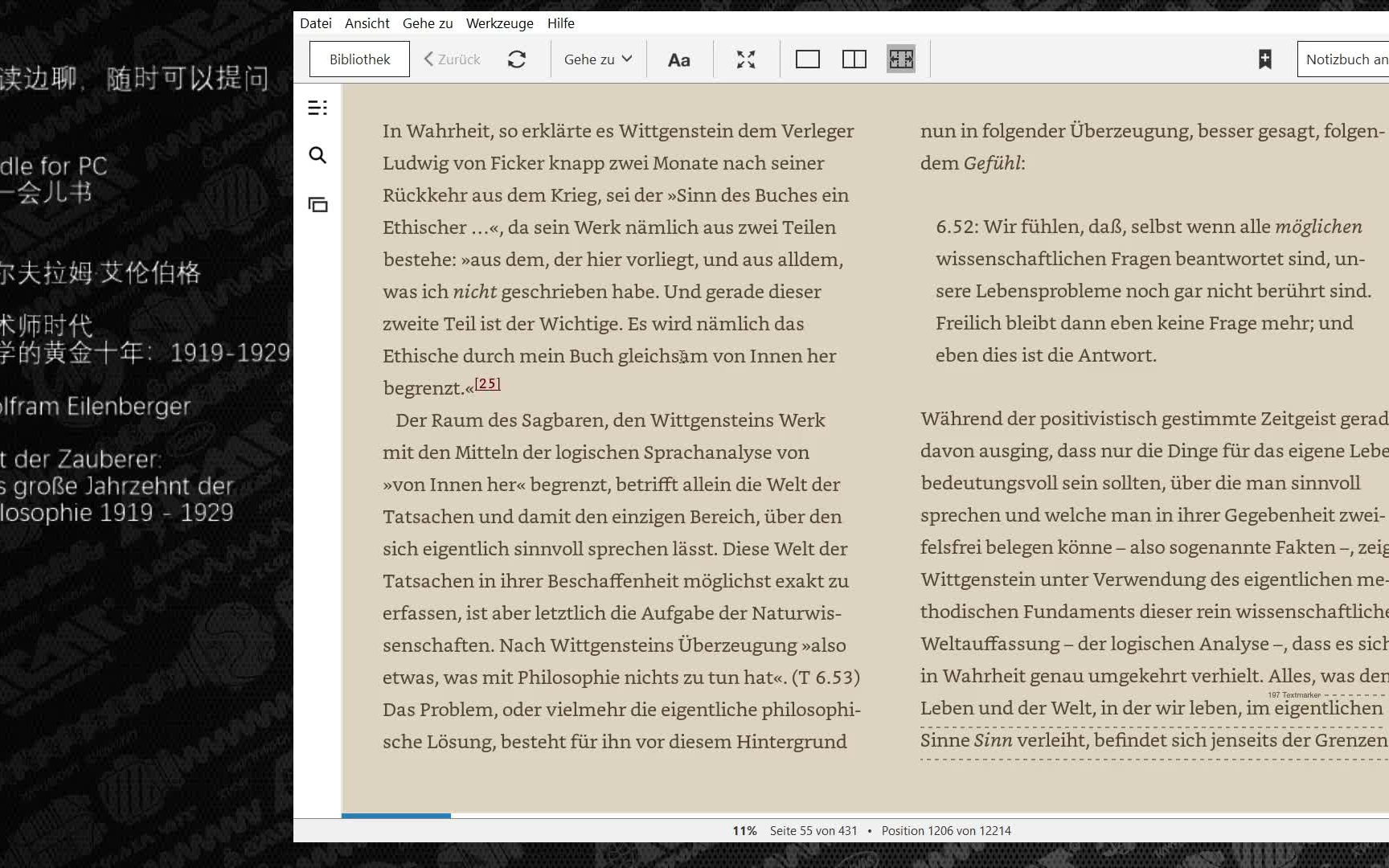Click the italic word 'Gefühl' in the text
This screenshot has width=1389, height=868.
coord(992,163)
